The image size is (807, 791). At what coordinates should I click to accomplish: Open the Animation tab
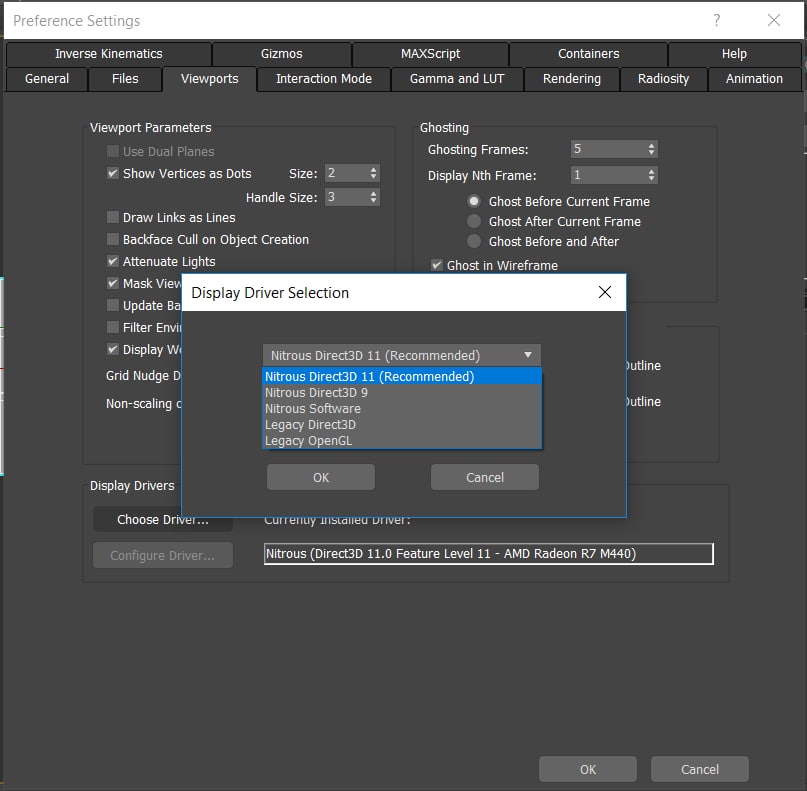pyautogui.click(x=754, y=79)
